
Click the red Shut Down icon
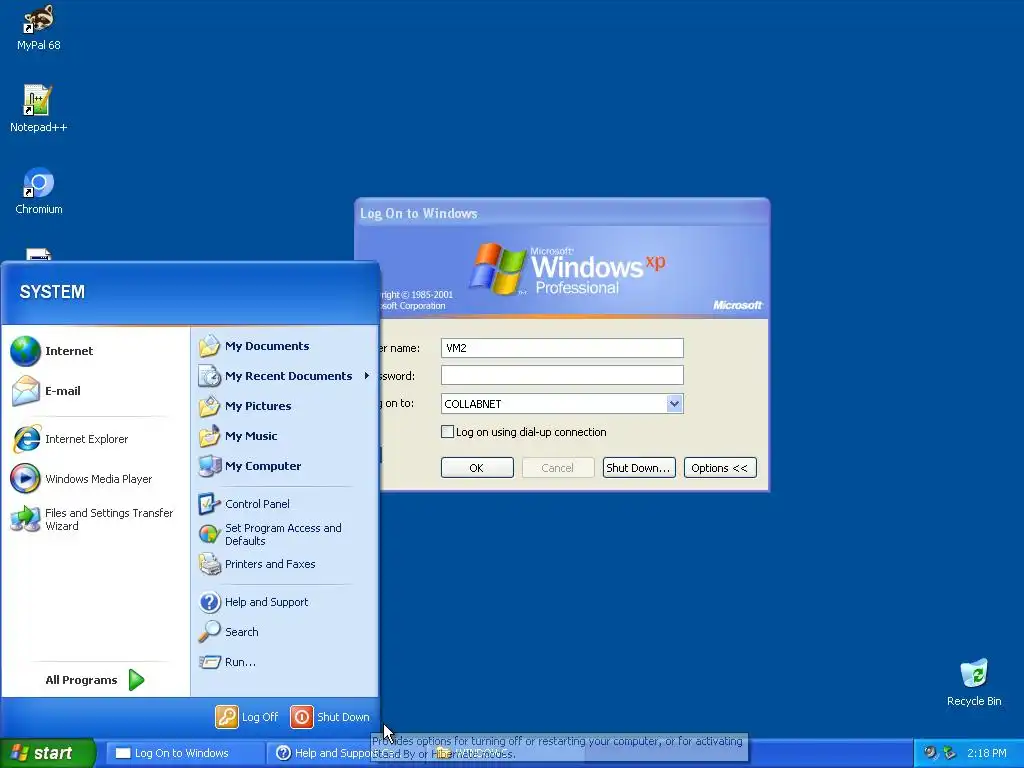pyautogui.click(x=302, y=717)
